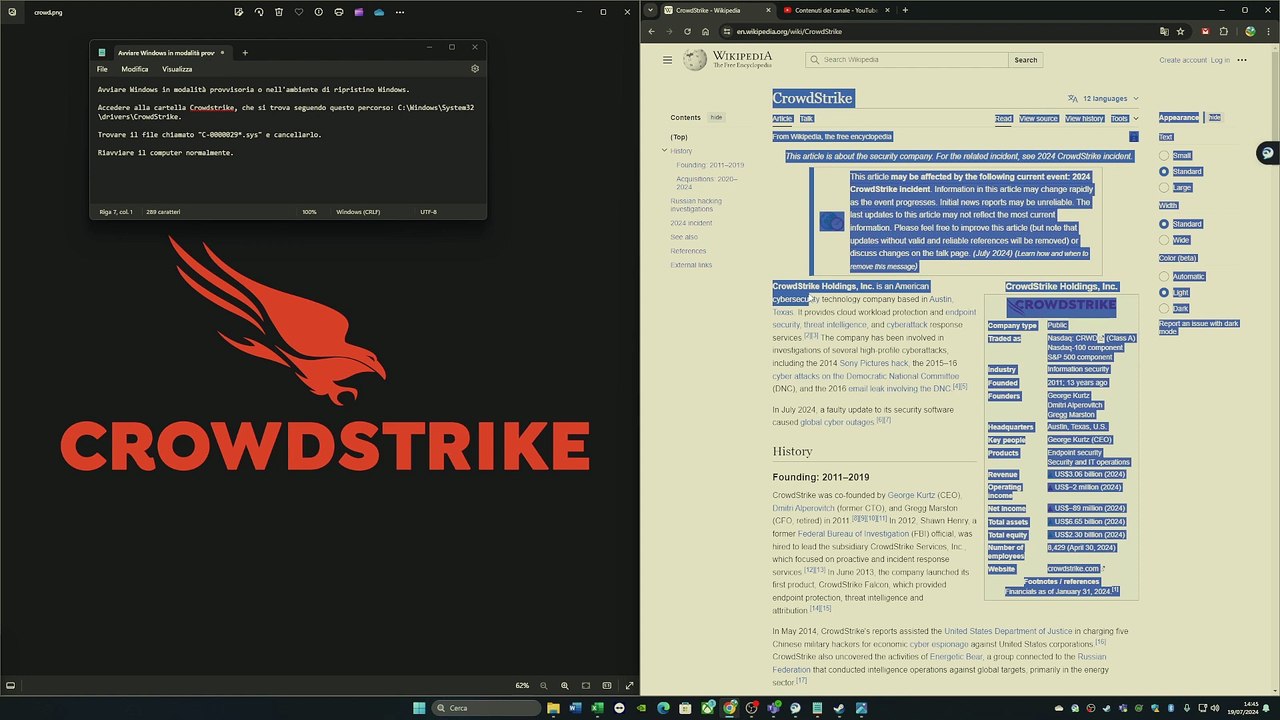This screenshot has width=1280, height=720.
Task: Click the Notepad zoom level 100%
Action: tap(309, 212)
